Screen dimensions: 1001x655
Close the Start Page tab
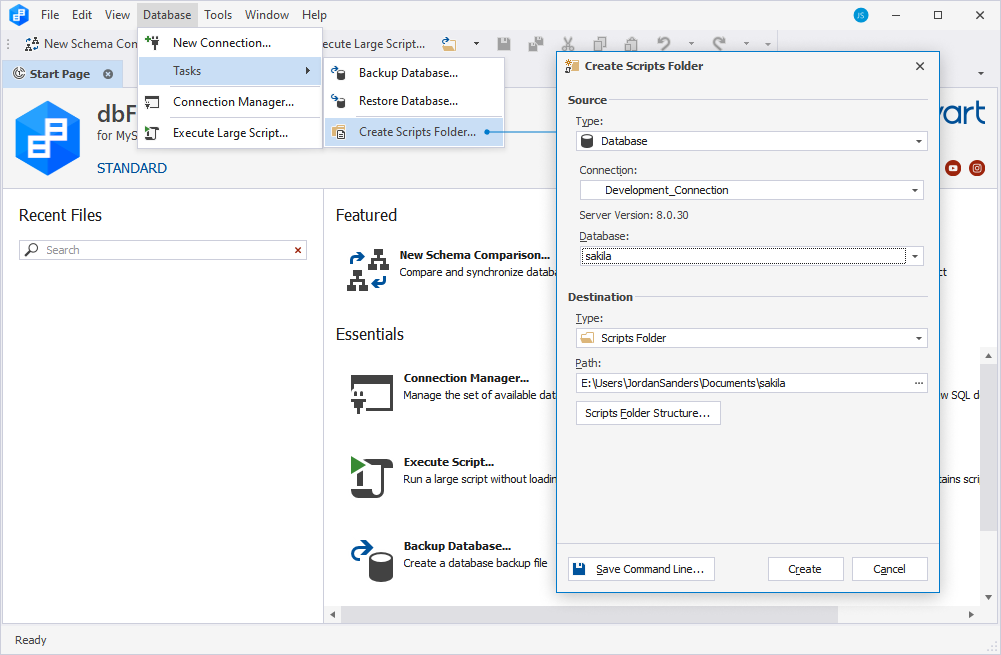tap(108, 74)
